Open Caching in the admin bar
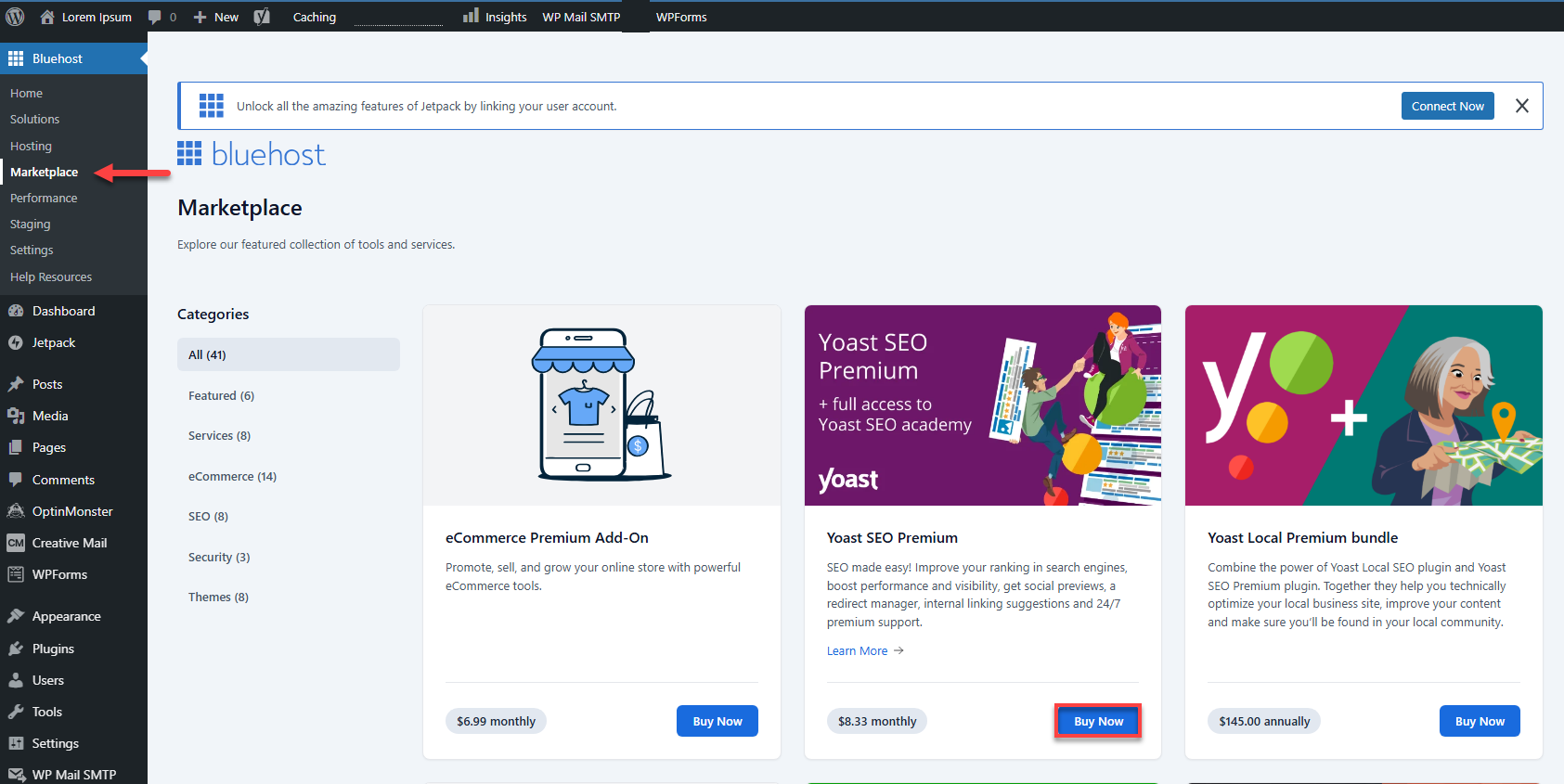 click(315, 17)
